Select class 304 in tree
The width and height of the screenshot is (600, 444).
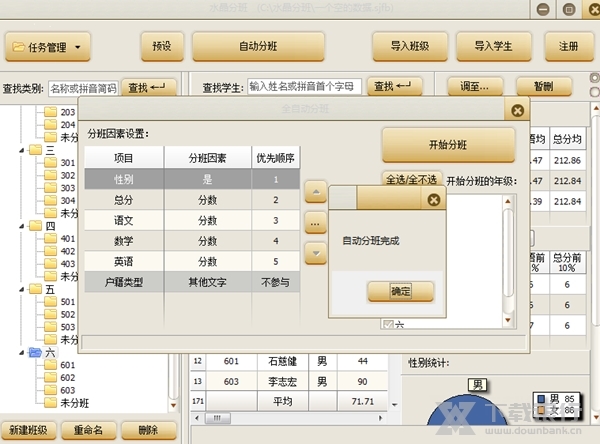click(68, 201)
